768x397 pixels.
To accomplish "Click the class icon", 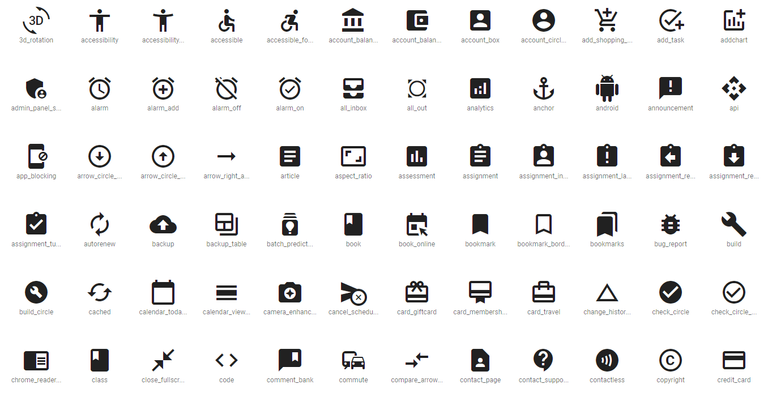I will (99, 360).
